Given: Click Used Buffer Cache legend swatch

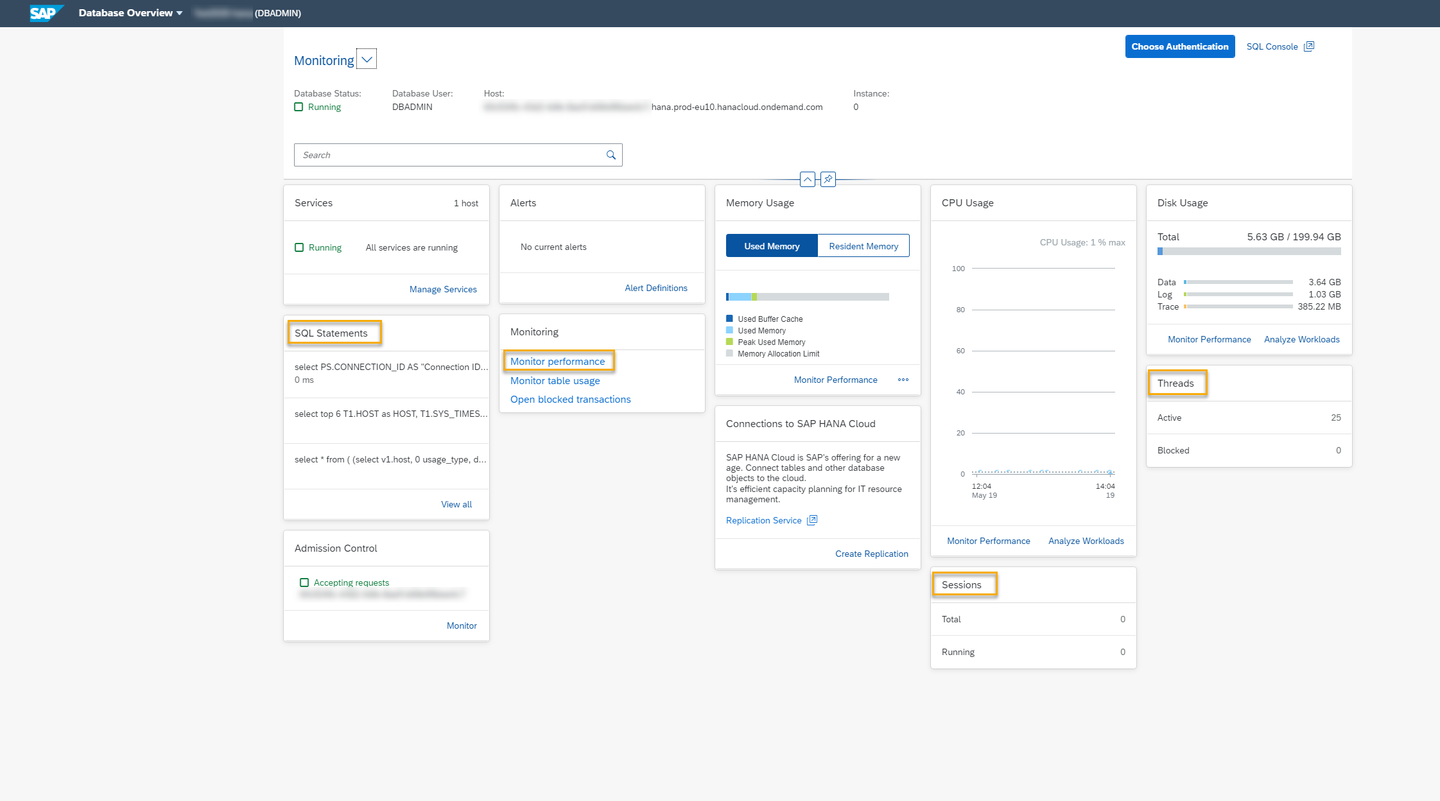Looking at the screenshot, I should coord(730,319).
